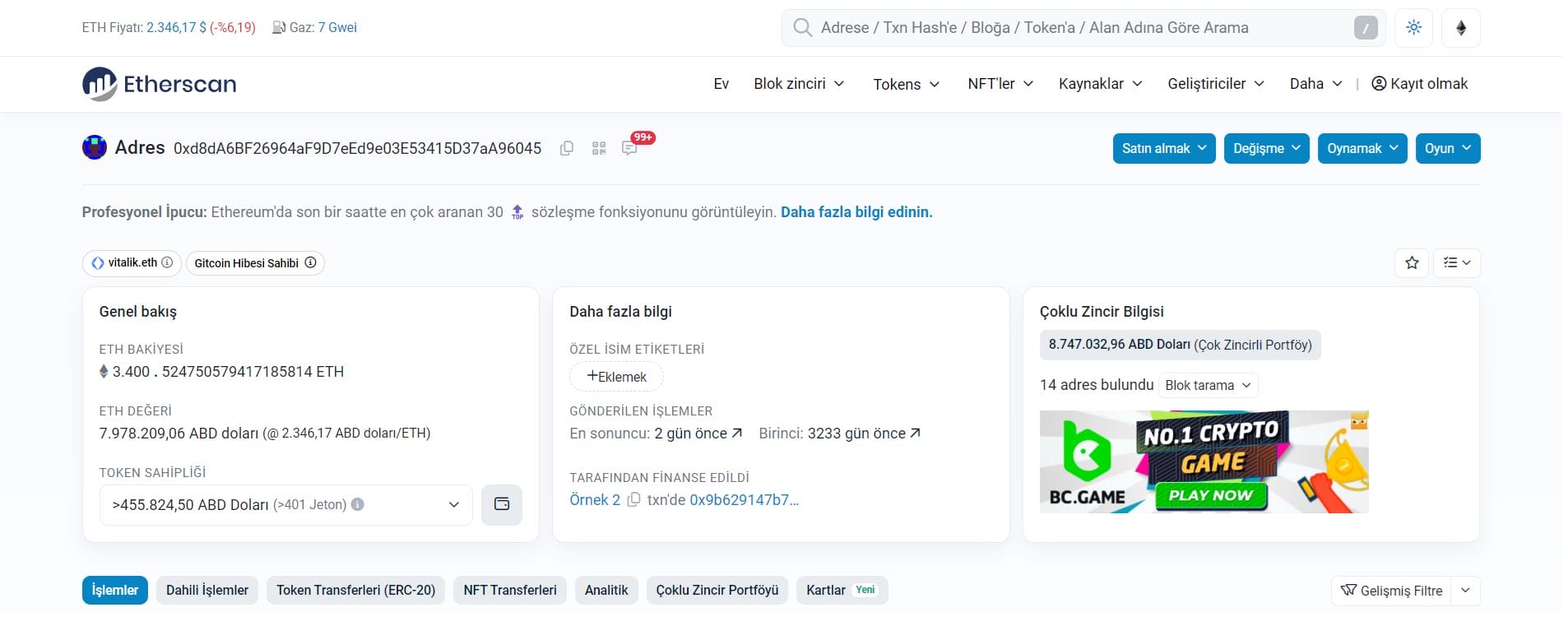Click the +Eklemek private tag button

[616, 377]
